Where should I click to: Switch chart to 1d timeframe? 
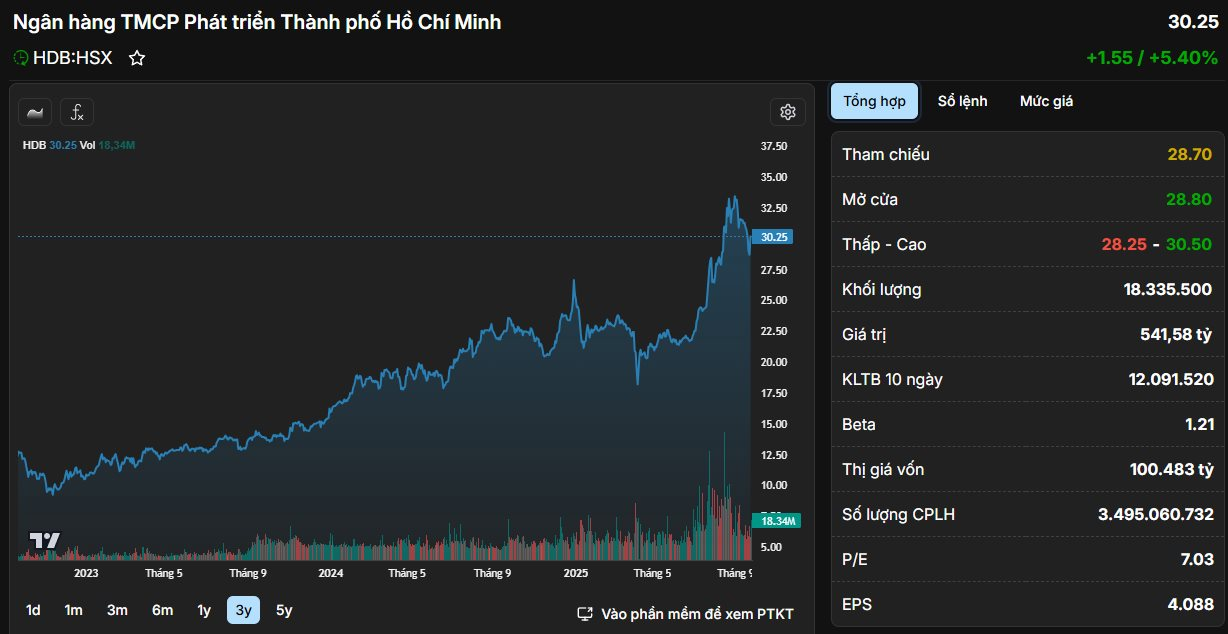coord(33,608)
